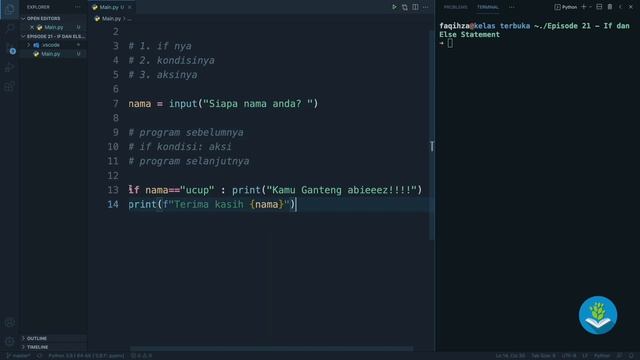640x360 pixels.
Task: Open the Run and Debug view
Action: pyautogui.click(x=10, y=67)
